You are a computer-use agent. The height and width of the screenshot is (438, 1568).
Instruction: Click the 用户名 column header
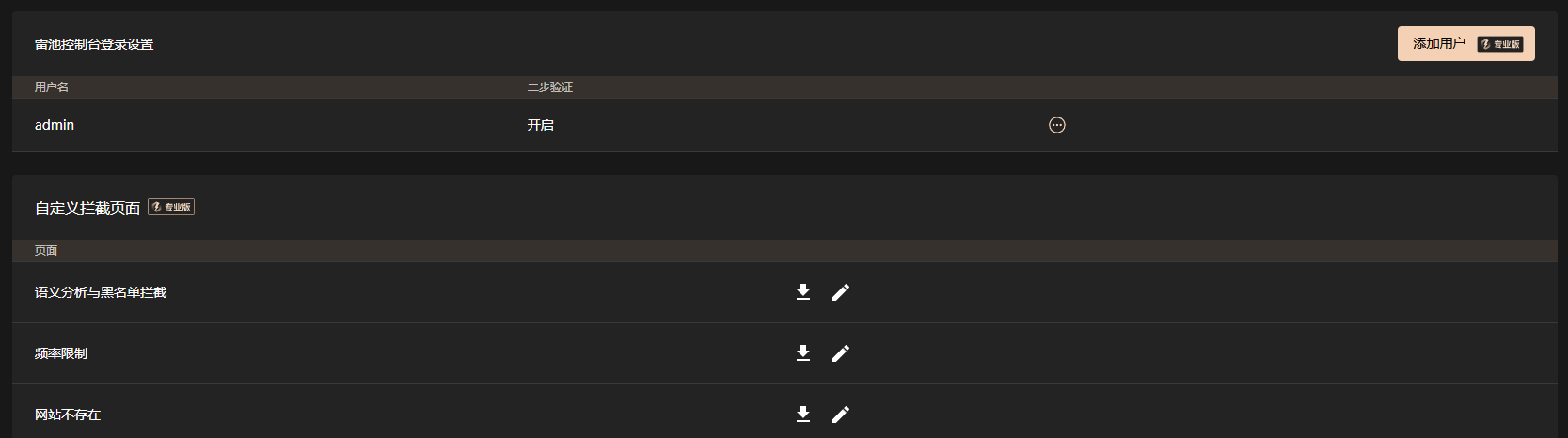(52, 87)
